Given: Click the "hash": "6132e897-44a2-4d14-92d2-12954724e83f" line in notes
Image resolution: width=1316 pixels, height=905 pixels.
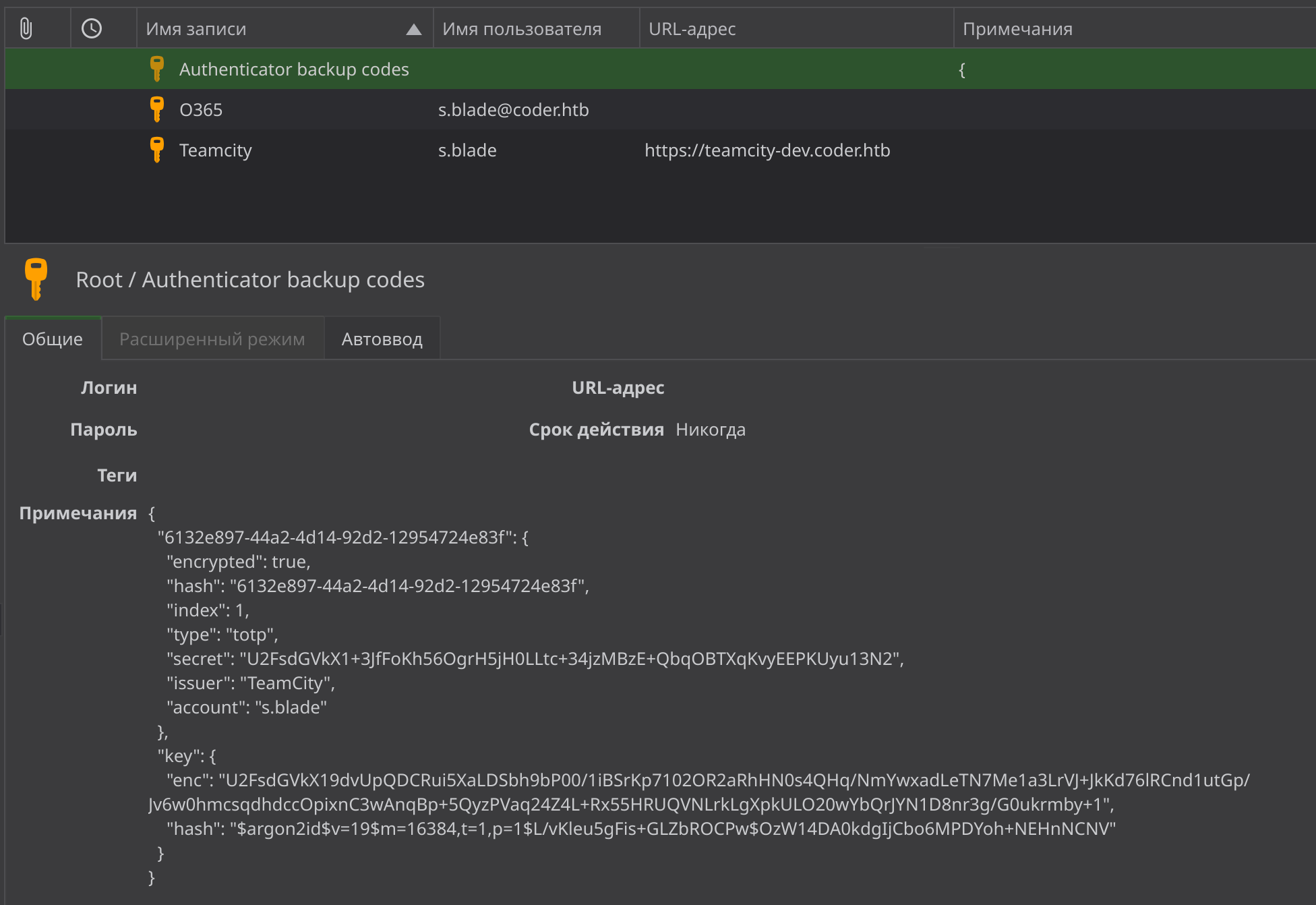Looking at the screenshot, I should (x=378, y=586).
